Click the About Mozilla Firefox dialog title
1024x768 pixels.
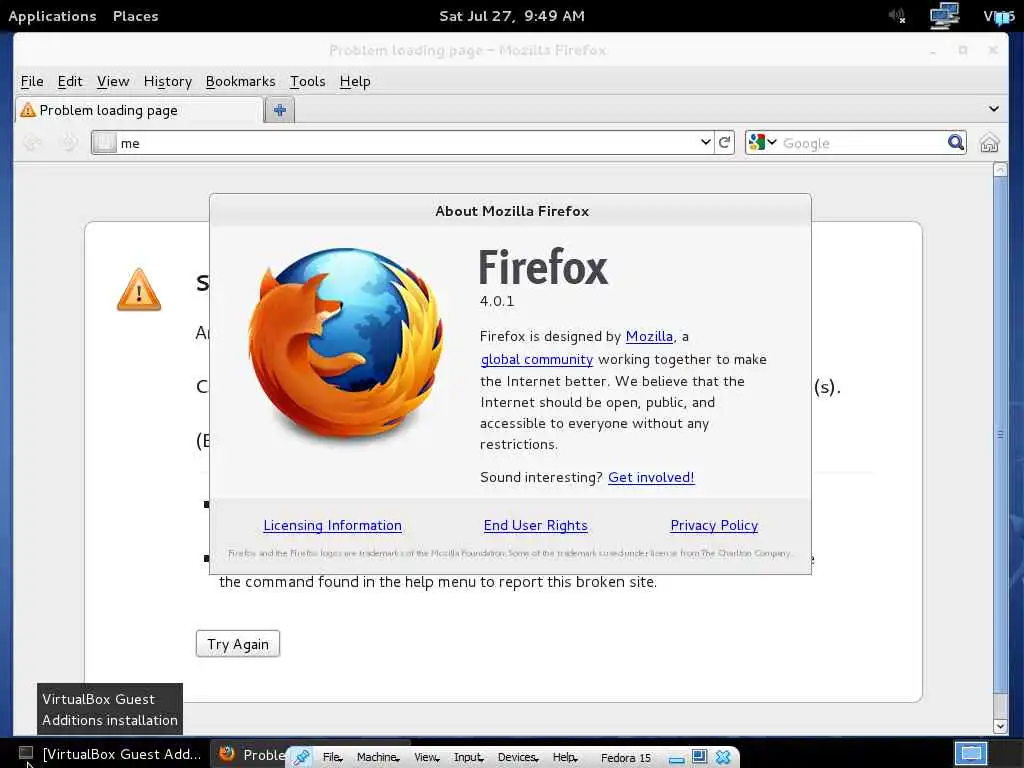(512, 211)
